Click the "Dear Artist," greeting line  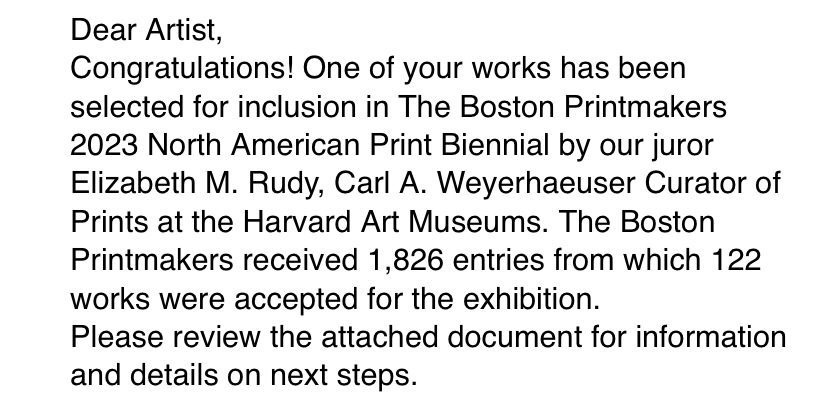point(144,31)
